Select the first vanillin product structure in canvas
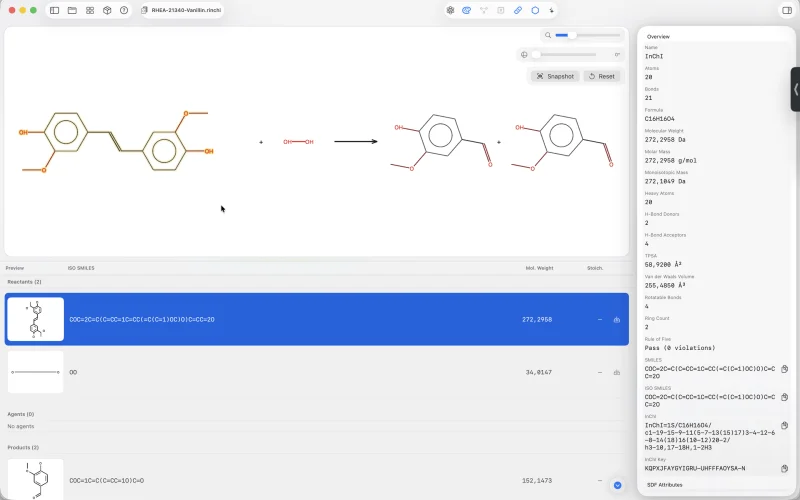This screenshot has width=800, height=500. point(442,143)
